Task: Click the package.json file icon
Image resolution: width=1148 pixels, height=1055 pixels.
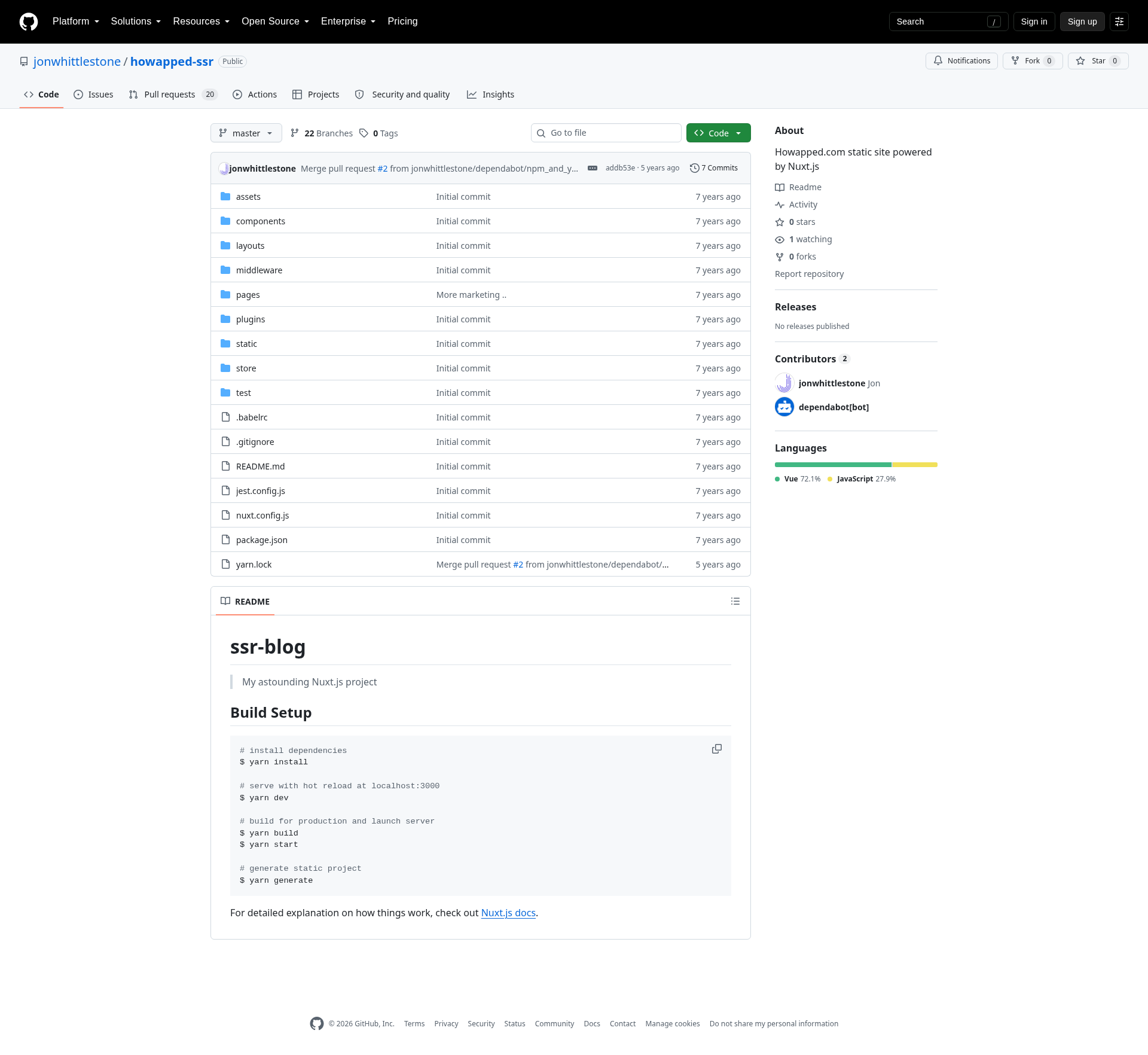Action: point(225,539)
